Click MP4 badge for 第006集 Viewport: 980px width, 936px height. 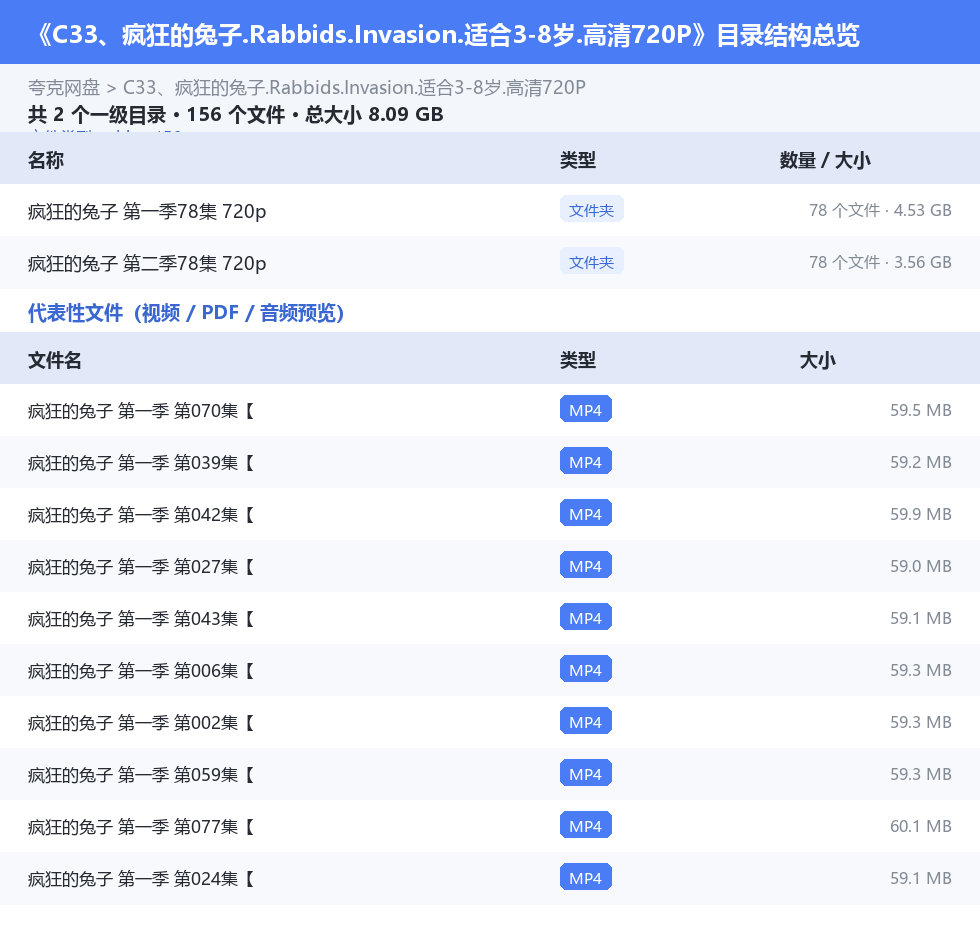pyautogui.click(x=586, y=669)
